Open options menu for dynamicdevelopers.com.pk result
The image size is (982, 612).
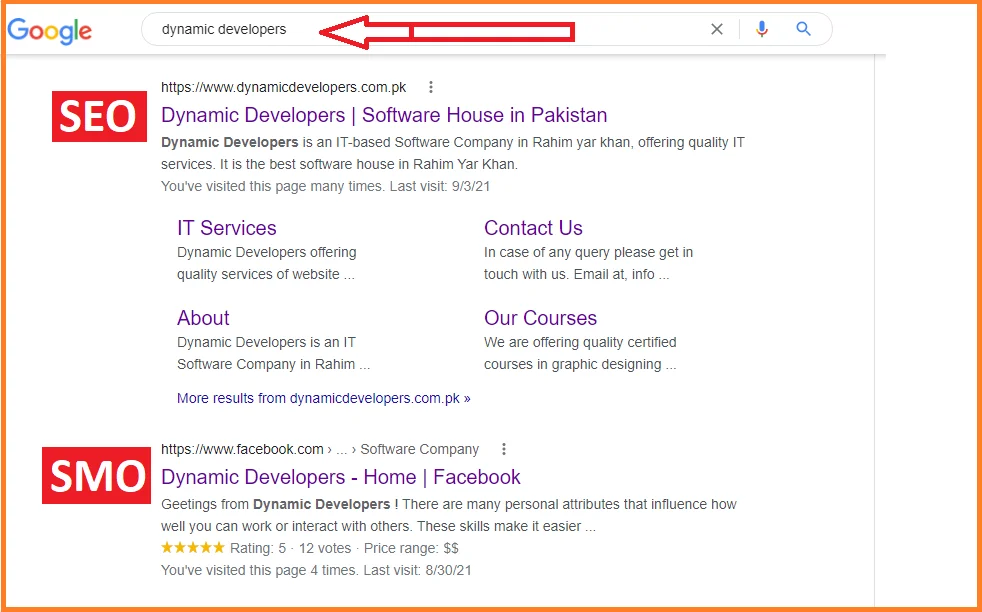(430, 87)
